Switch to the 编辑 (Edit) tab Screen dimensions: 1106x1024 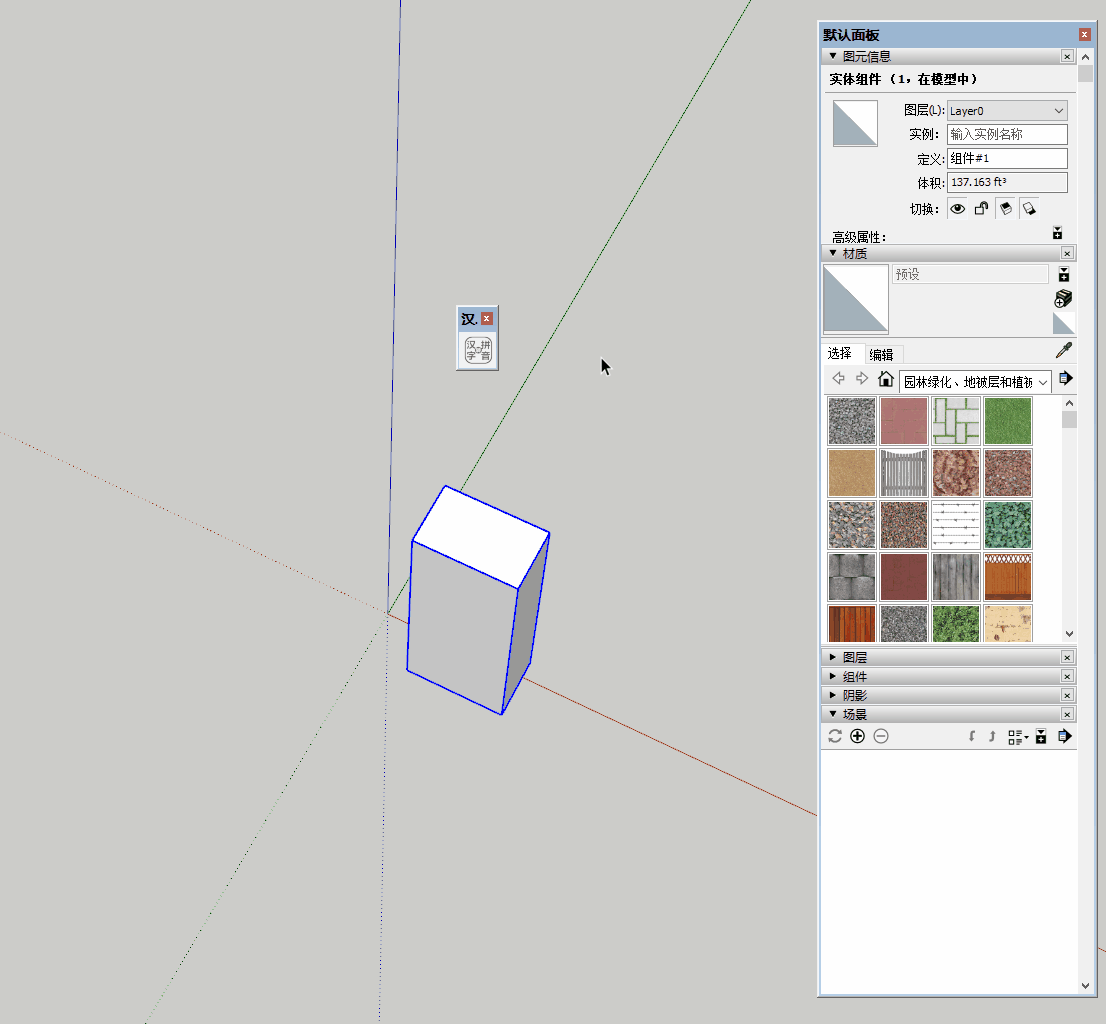click(881, 354)
